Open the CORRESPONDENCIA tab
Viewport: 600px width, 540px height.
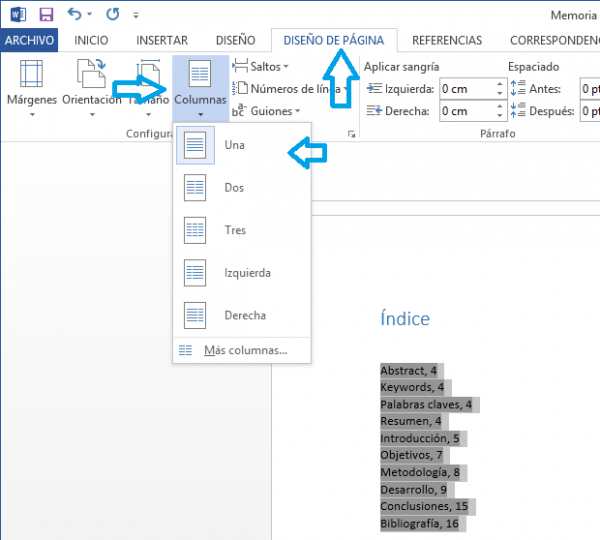(x=555, y=40)
